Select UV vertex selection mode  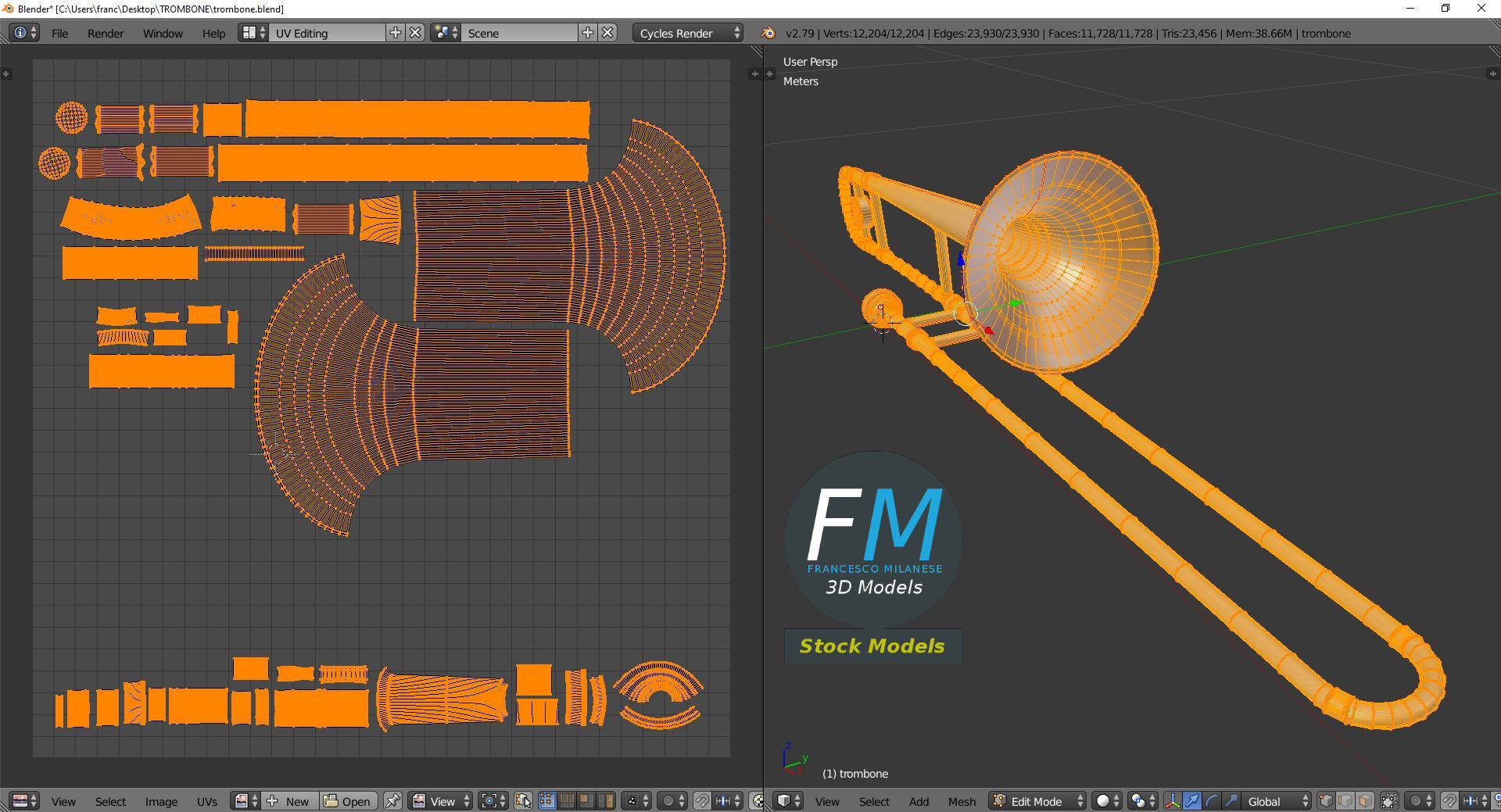click(546, 801)
